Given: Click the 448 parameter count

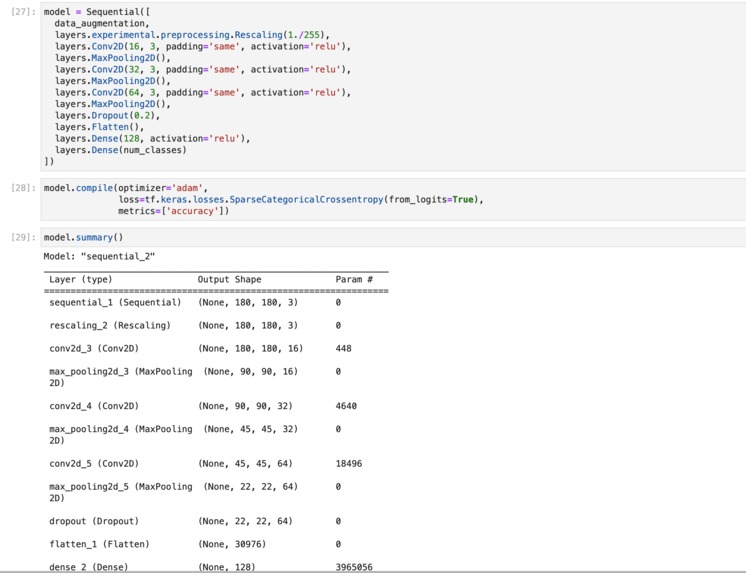Looking at the screenshot, I should pyautogui.click(x=344, y=348).
